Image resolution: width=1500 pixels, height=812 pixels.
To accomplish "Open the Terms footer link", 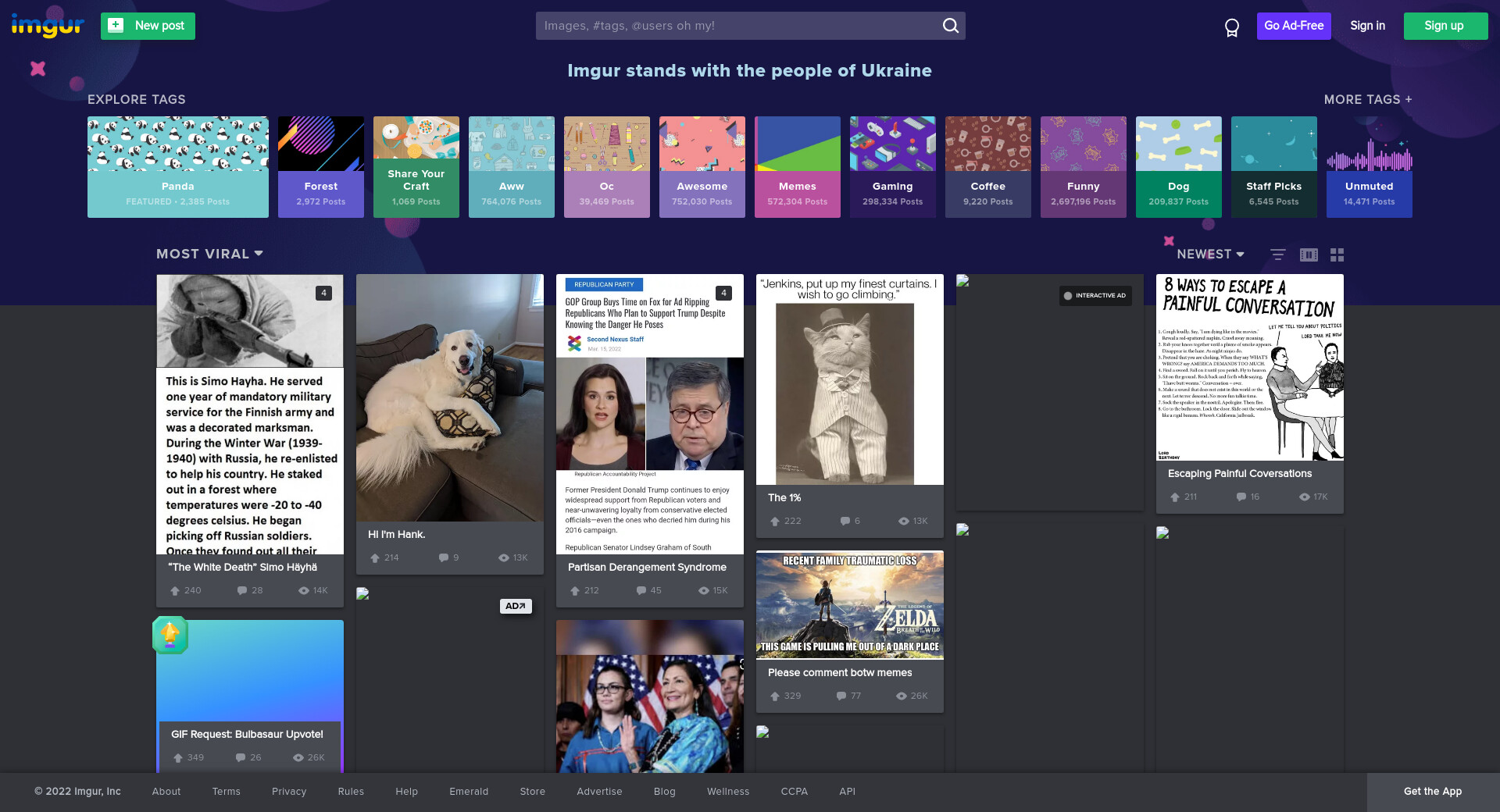I will tap(227, 792).
